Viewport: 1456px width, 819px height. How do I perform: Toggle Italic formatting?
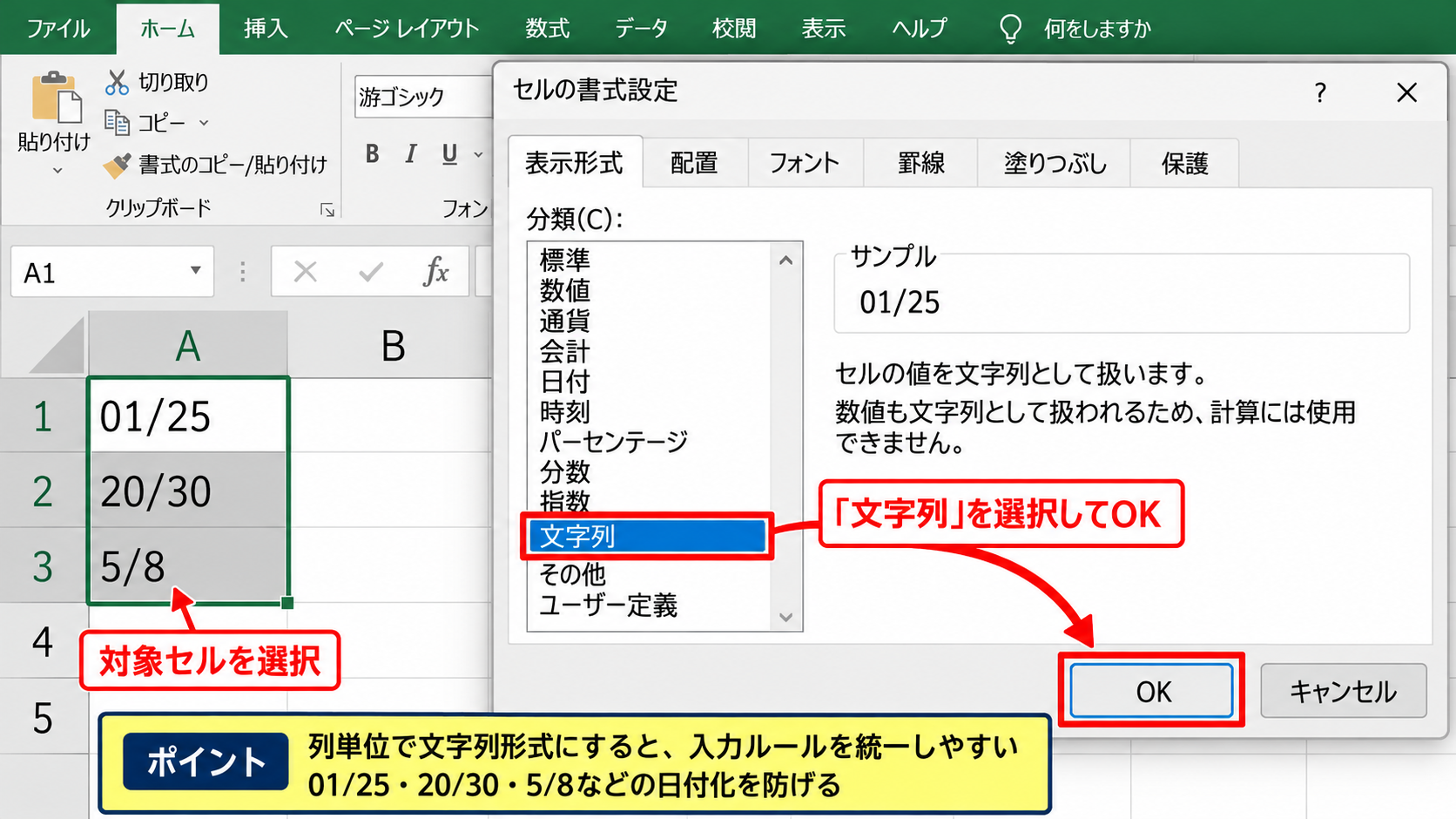(x=410, y=154)
